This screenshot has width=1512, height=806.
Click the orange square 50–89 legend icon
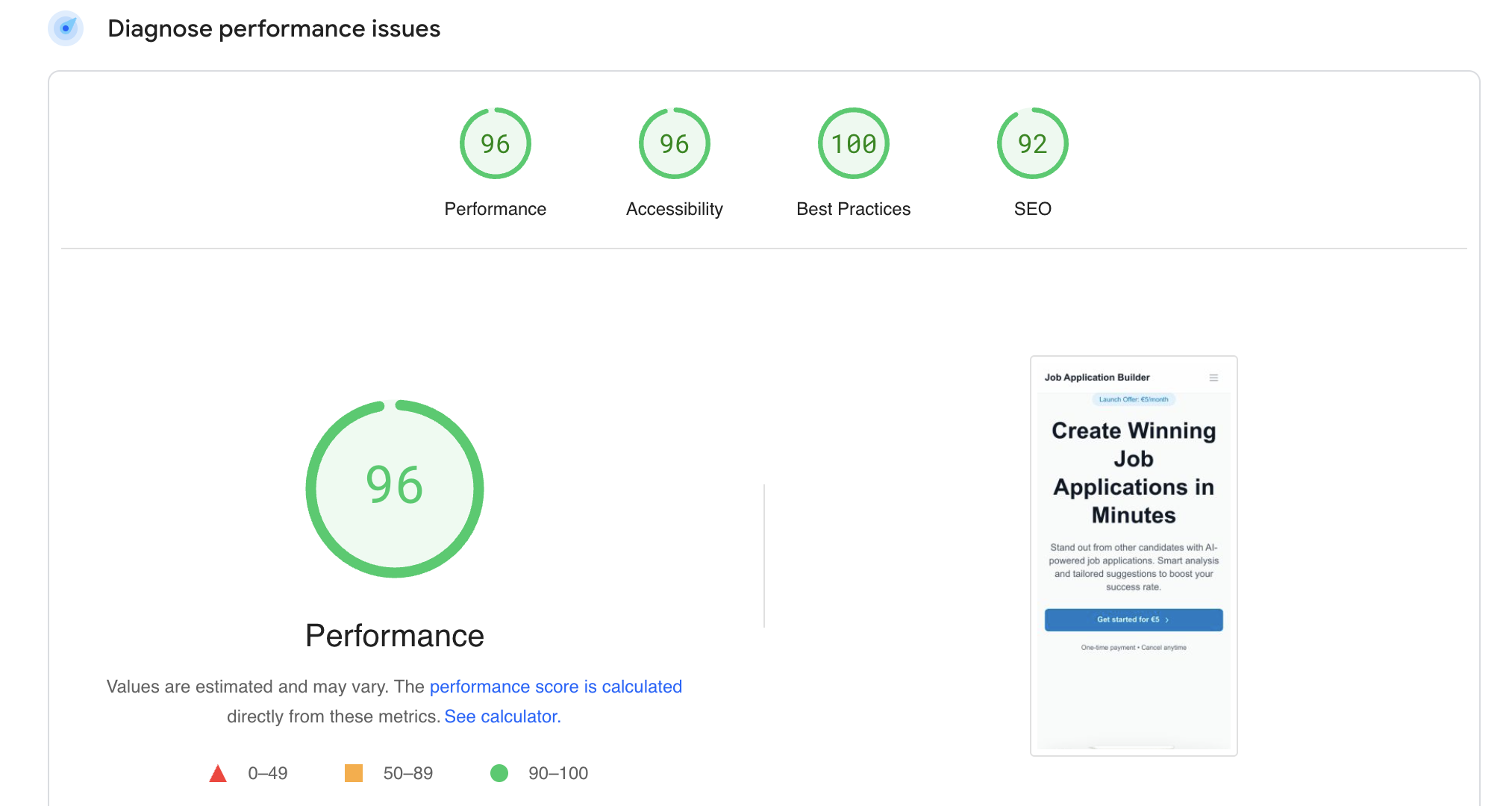coord(354,773)
